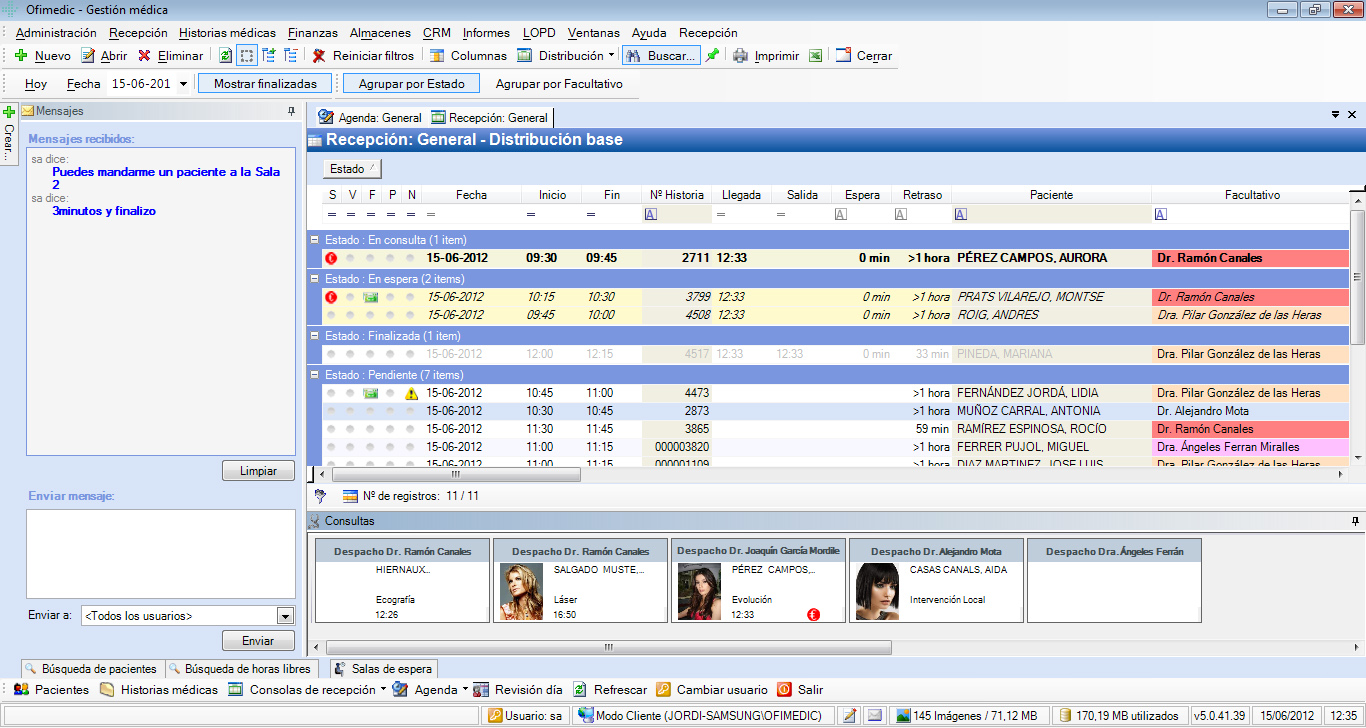This screenshot has height=728, width=1366.
Task: Click the green pin icon beside Buscar
Action: click(712, 56)
